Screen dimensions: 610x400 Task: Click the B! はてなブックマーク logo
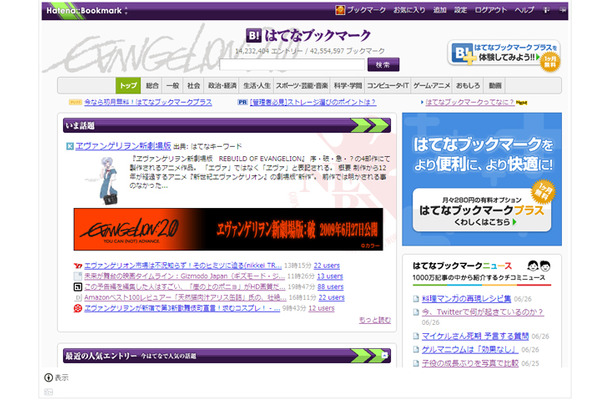[x=308, y=35]
